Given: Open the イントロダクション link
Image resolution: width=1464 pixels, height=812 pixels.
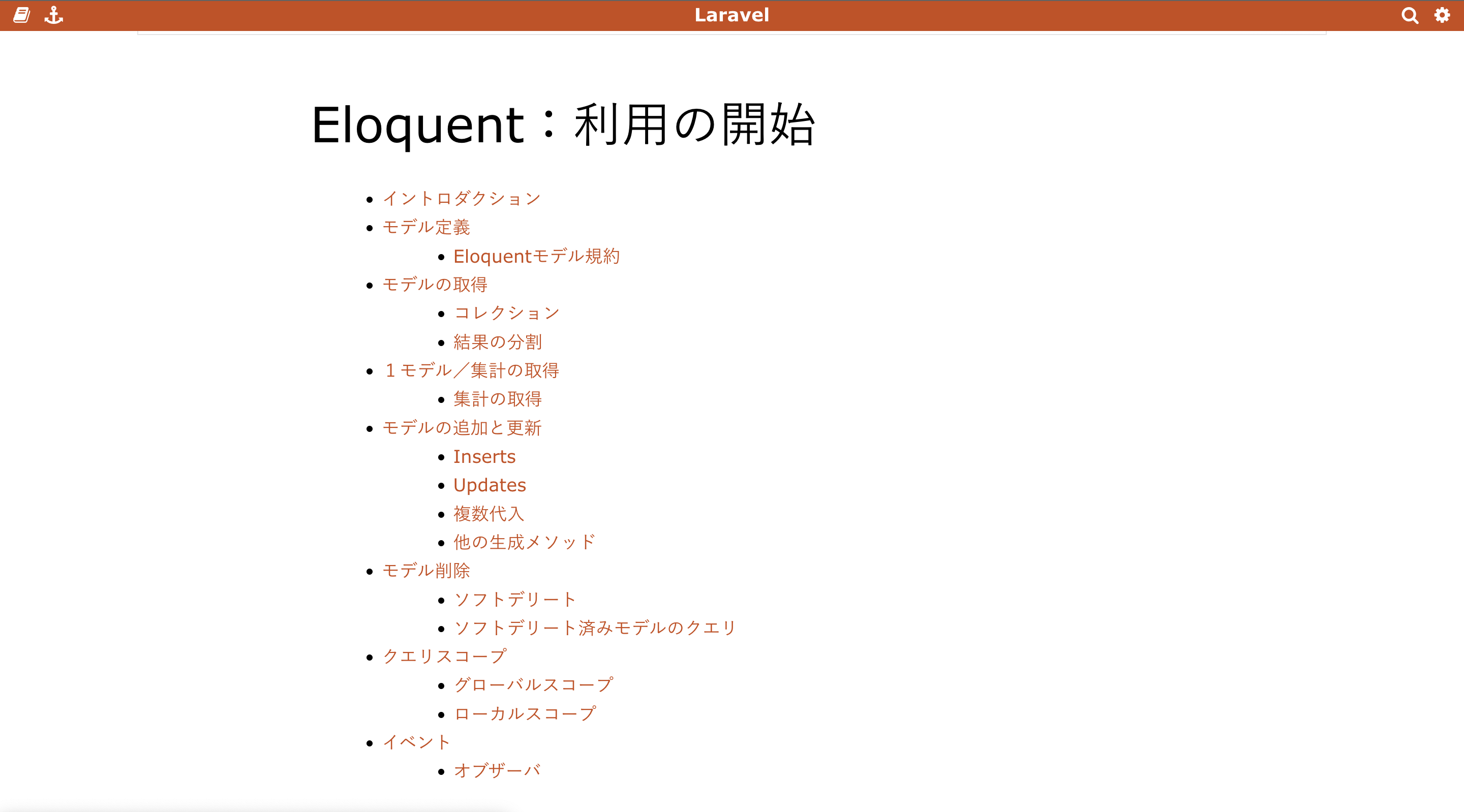Looking at the screenshot, I should [462, 198].
